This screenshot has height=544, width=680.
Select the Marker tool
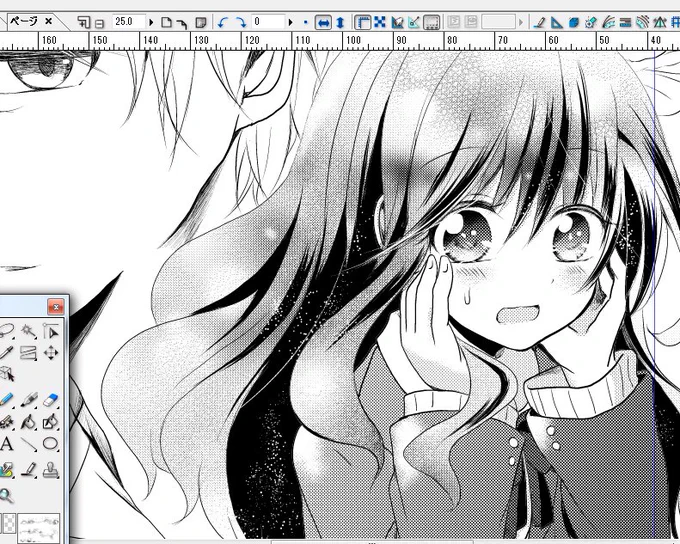29,399
